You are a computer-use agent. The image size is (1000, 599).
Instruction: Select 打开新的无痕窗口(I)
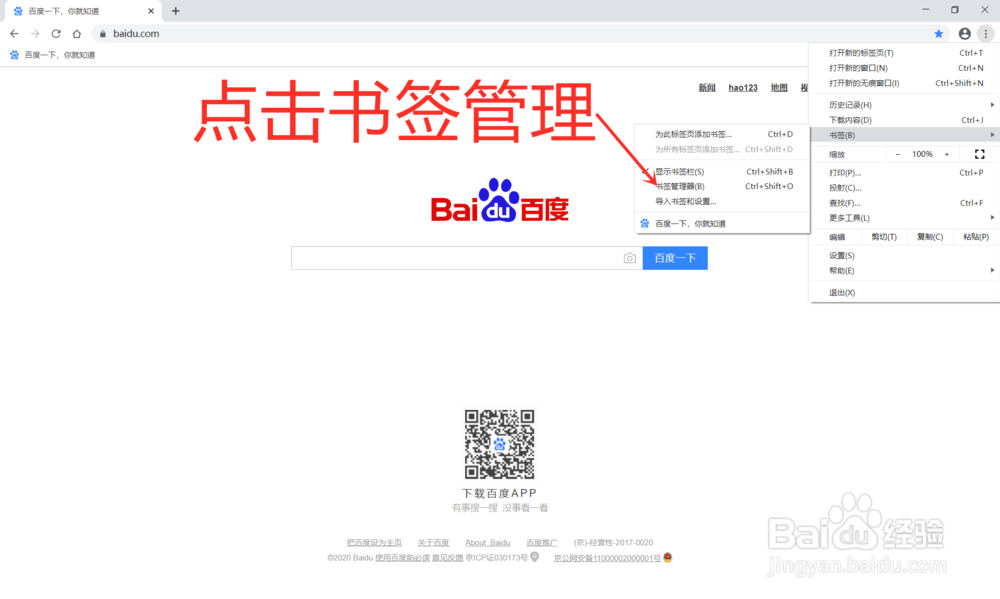click(x=904, y=83)
